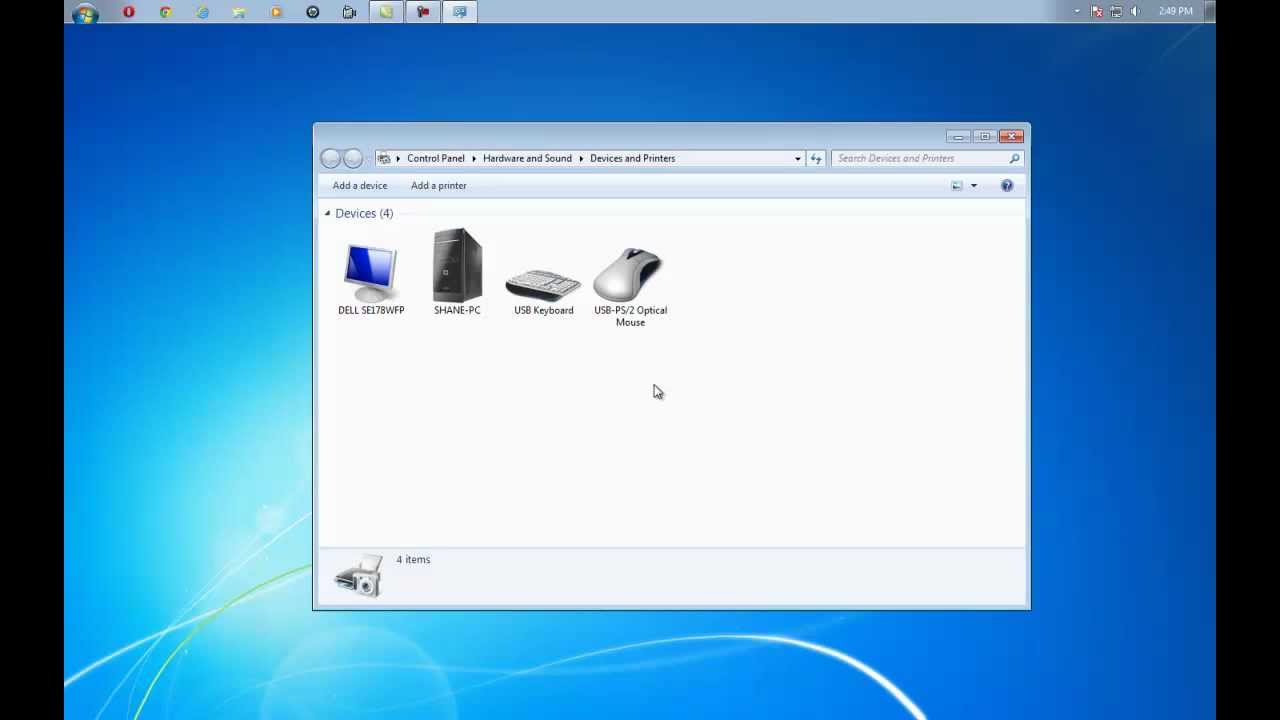Expand the arrow after Control Panel

point(474,158)
